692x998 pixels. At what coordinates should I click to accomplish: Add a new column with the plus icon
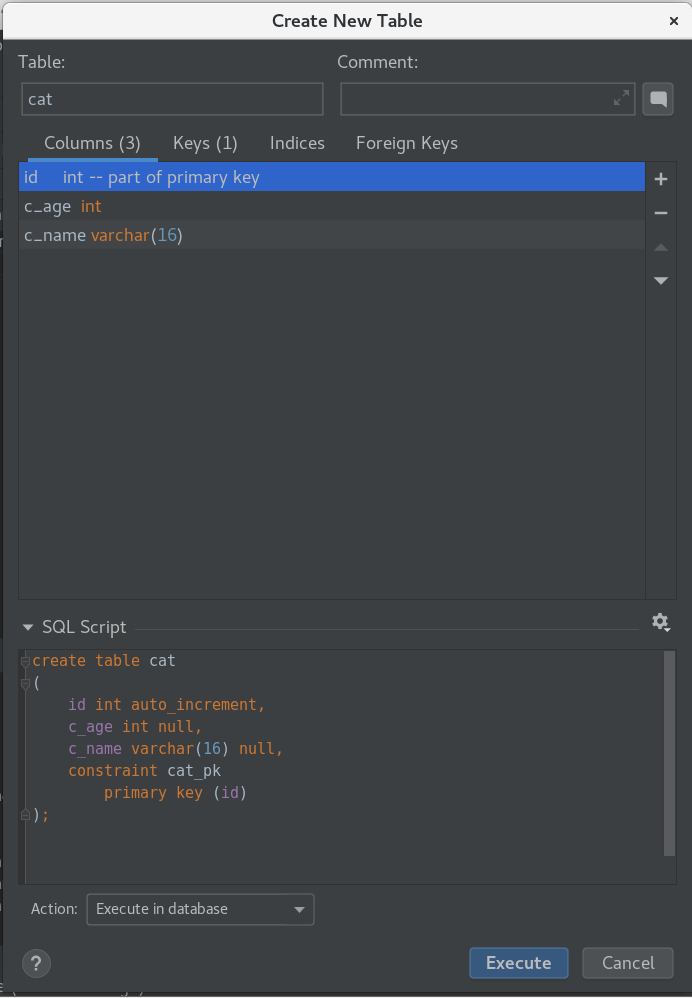tap(660, 178)
